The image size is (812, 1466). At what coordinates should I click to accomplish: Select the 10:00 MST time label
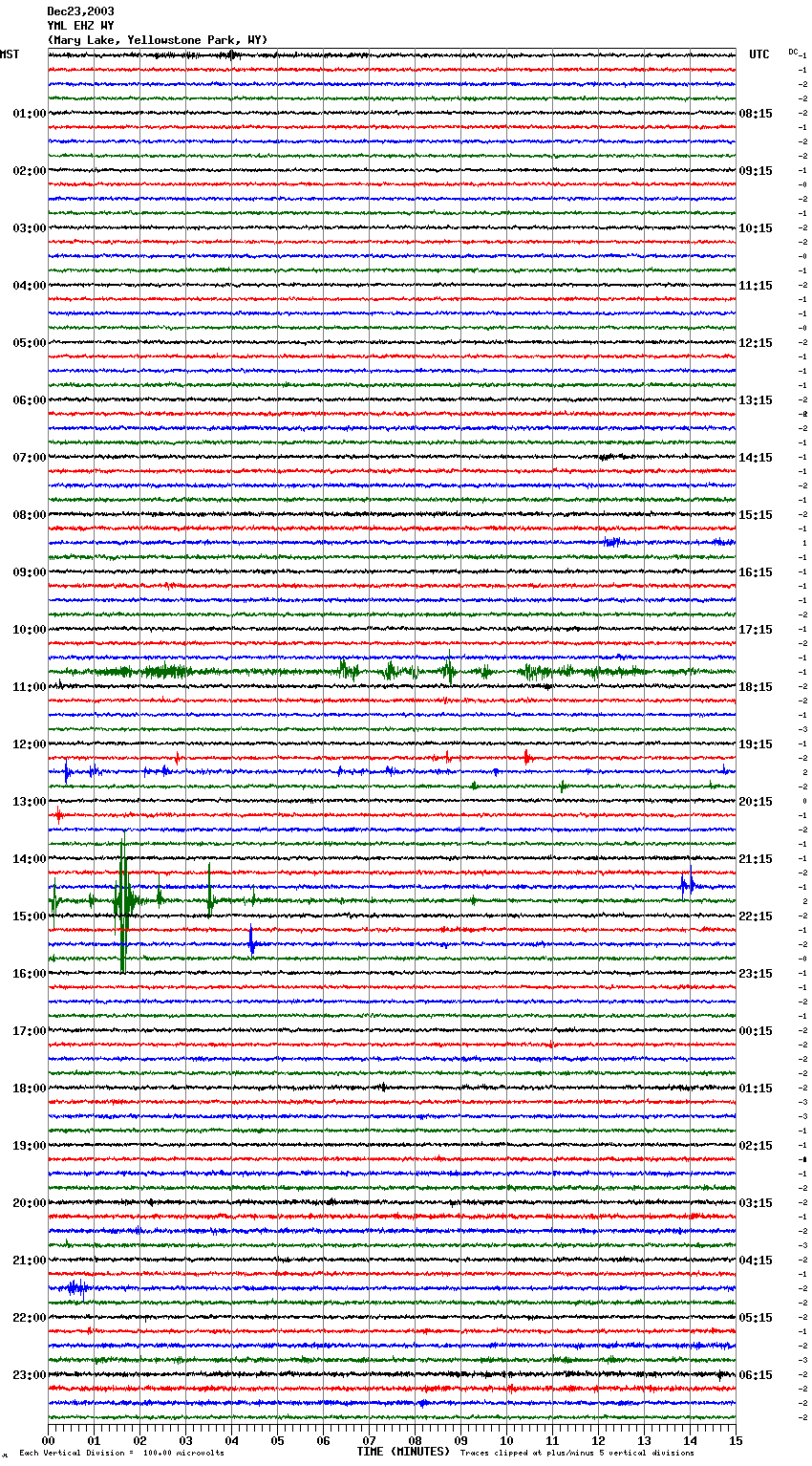pos(29,630)
